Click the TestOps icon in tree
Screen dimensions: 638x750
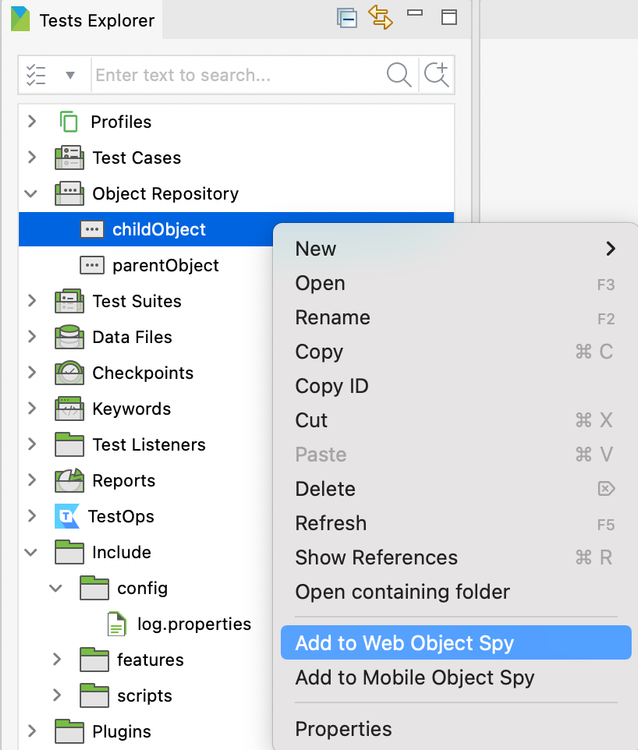pyautogui.click(x=68, y=516)
